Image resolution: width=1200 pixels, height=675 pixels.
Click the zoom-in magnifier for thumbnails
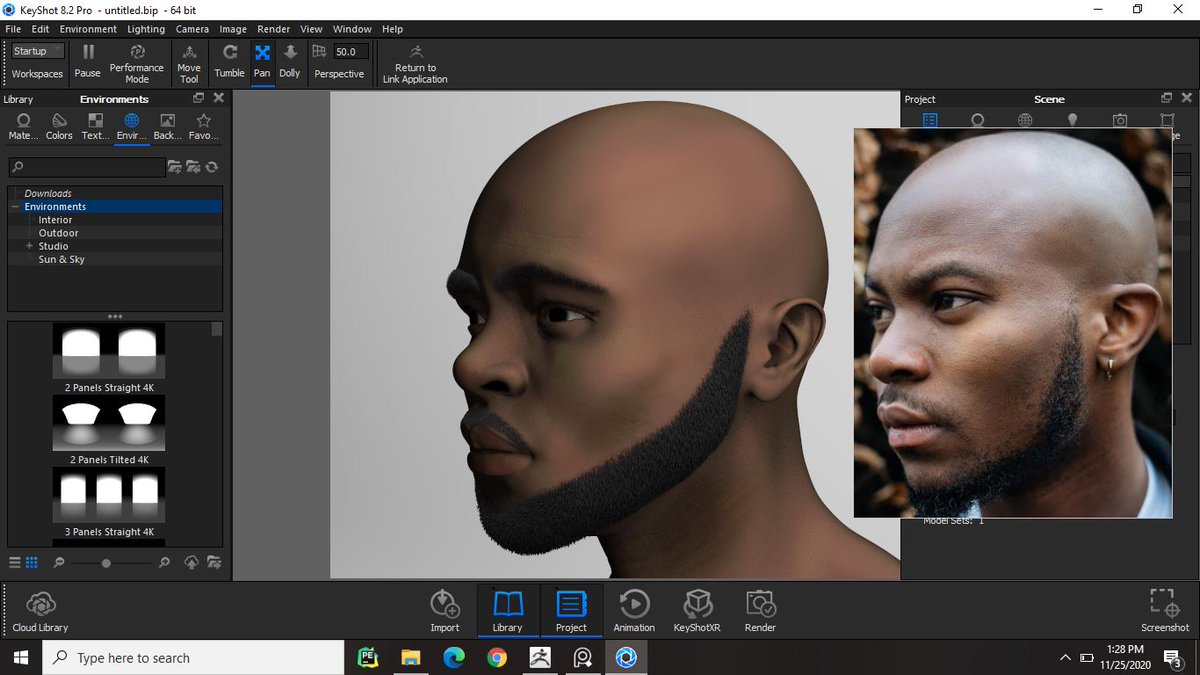pyautogui.click(x=164, y=563)
